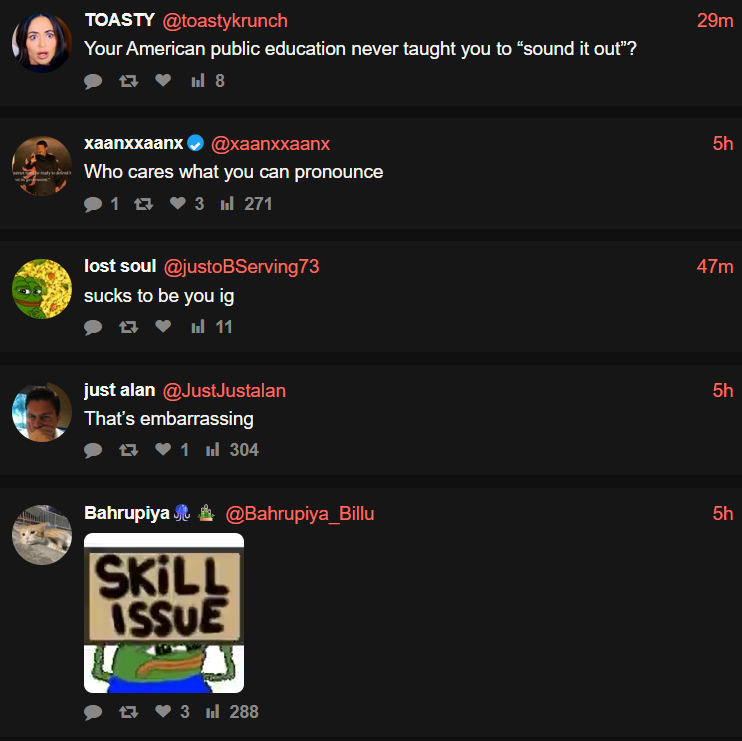Like Bahrupiya's Skill Issue tweet

163,711
